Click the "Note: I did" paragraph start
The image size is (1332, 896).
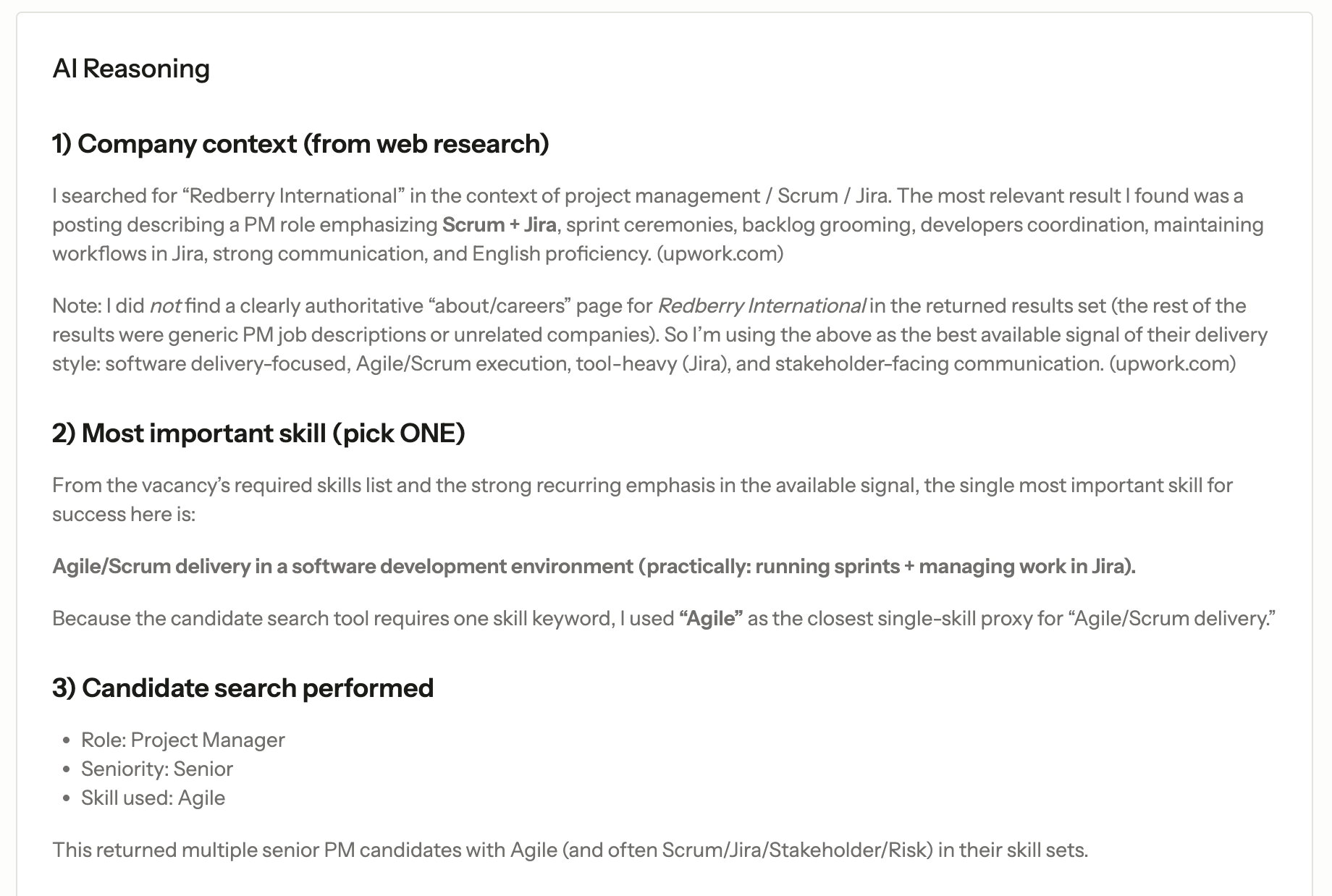(98, 306)
